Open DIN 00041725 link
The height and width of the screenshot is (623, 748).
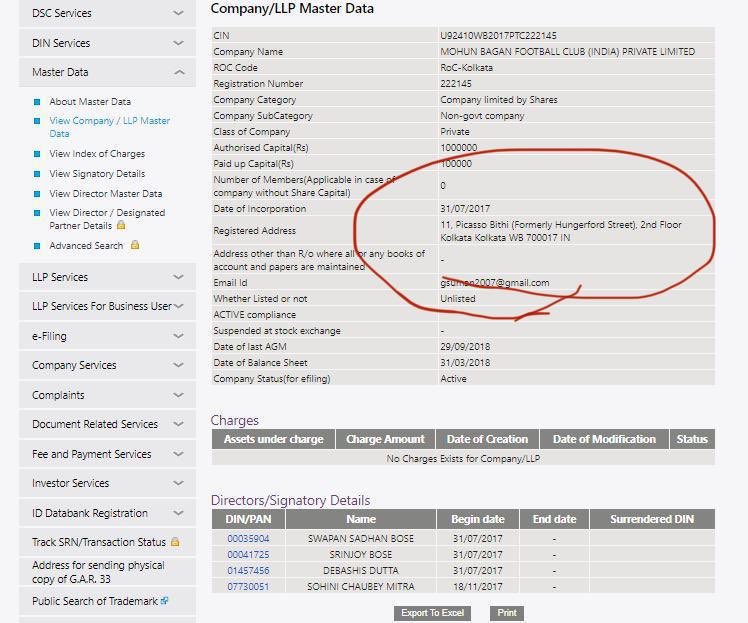tap(248, 554)
